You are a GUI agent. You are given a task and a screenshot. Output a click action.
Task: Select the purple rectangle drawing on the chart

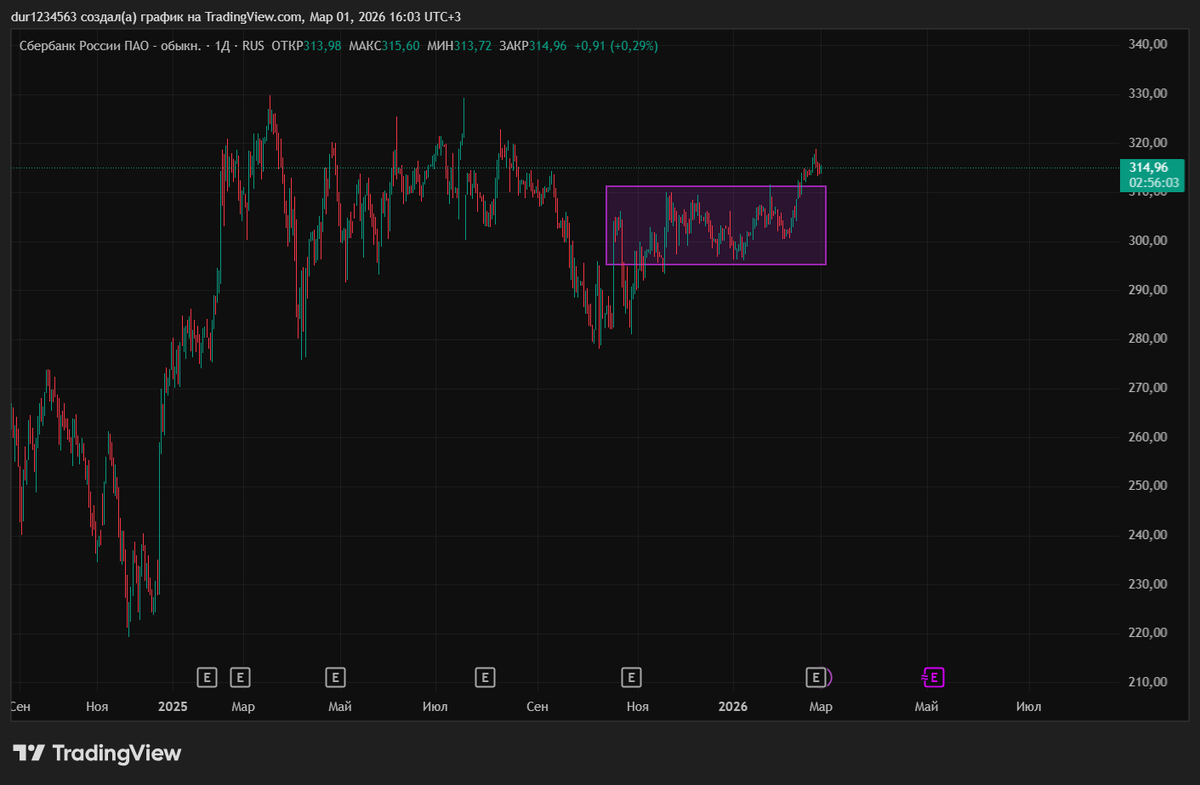[x=716, y=226]
